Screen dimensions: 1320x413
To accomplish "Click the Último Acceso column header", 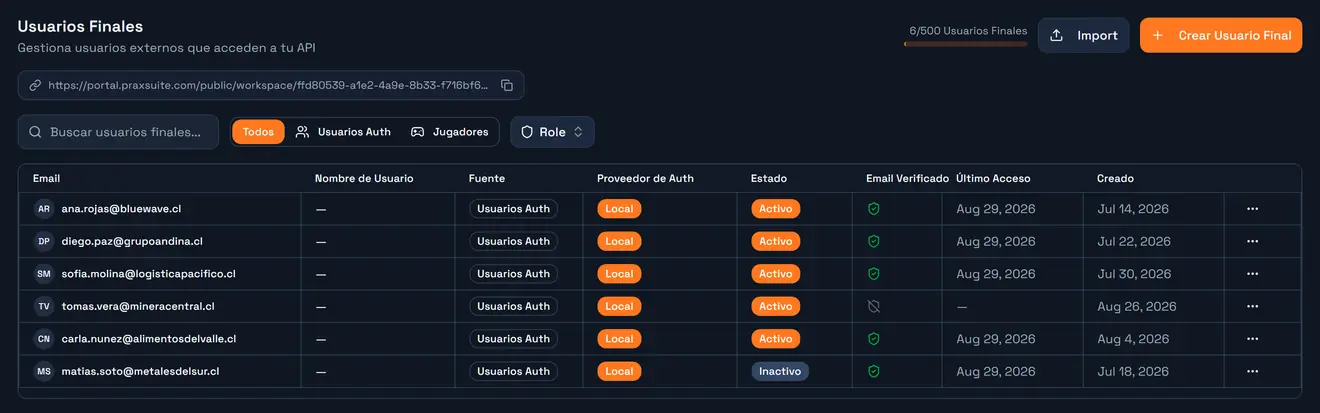I will pyautogui.click(x=993, y=178).
